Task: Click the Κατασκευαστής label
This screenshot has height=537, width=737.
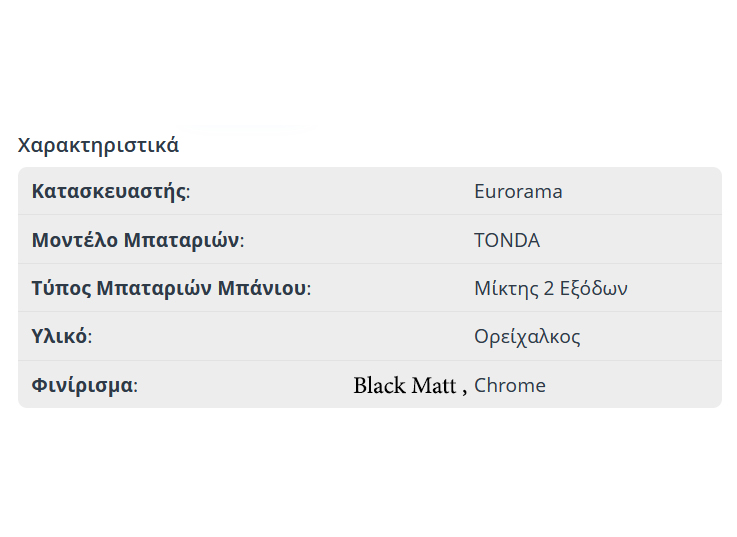Action: tap(109, 191)
